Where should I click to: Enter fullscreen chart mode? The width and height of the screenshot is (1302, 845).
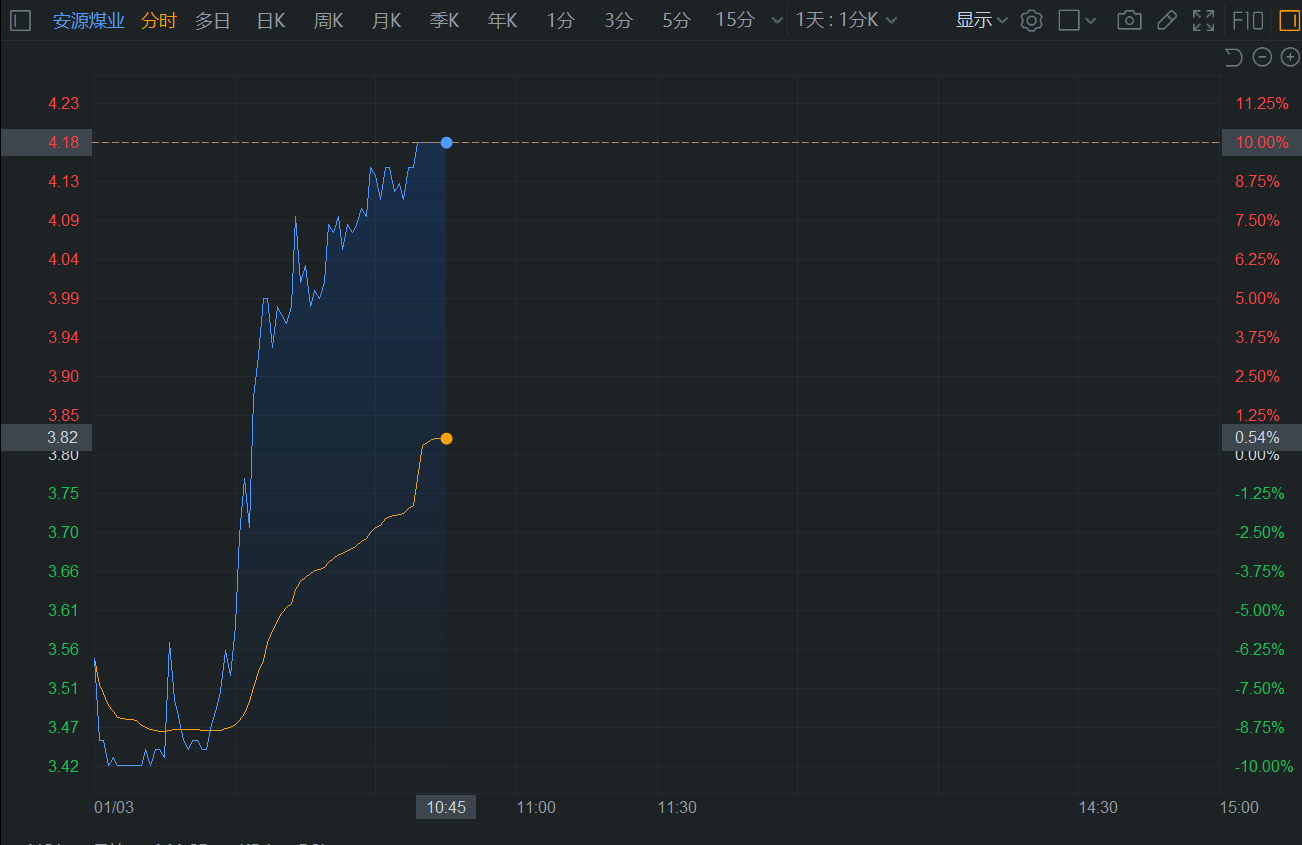click(1203, 20)
